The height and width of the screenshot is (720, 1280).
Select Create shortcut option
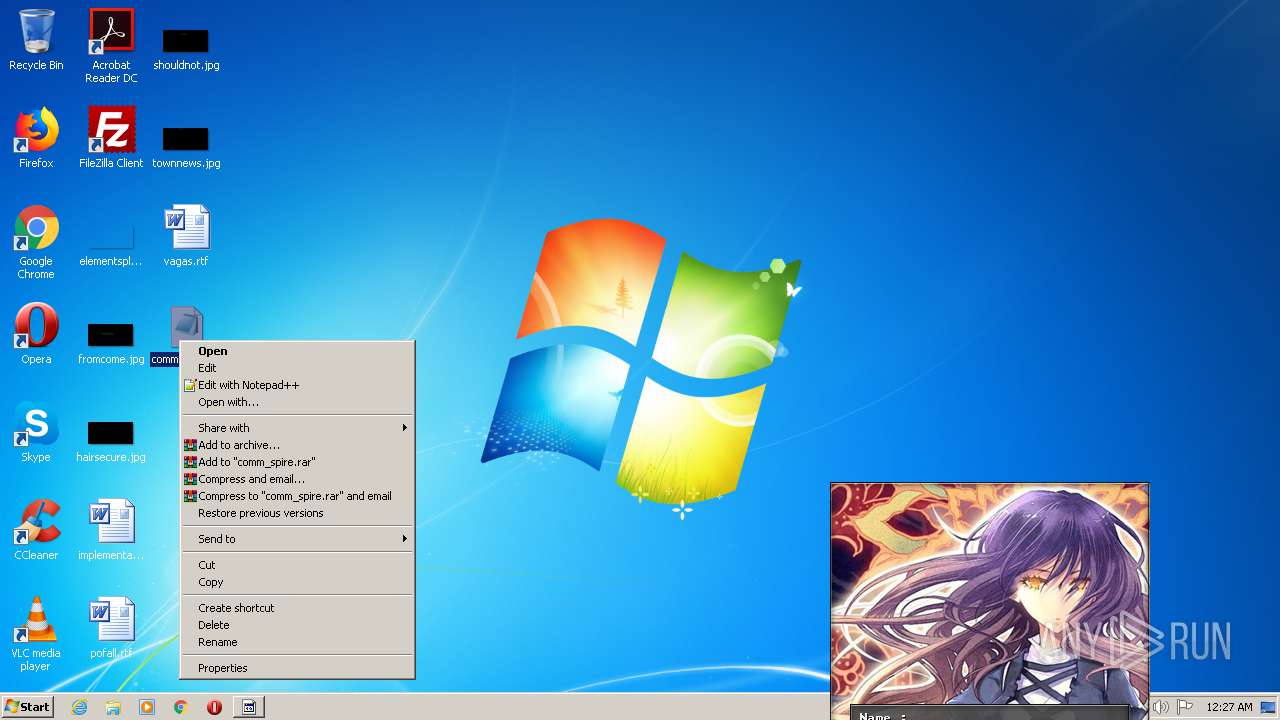click(x=297, y=608)
